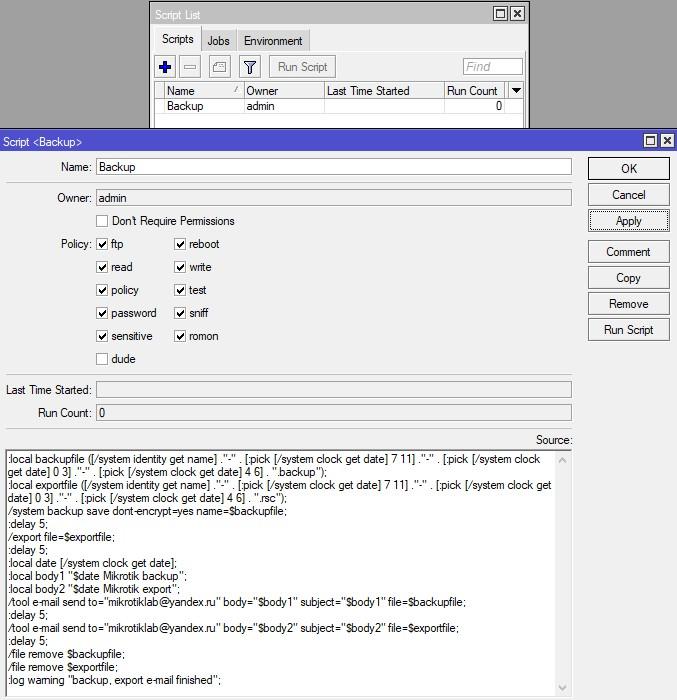Toggle Don't Require Permissions checkbox

click(x=102, y=221)
